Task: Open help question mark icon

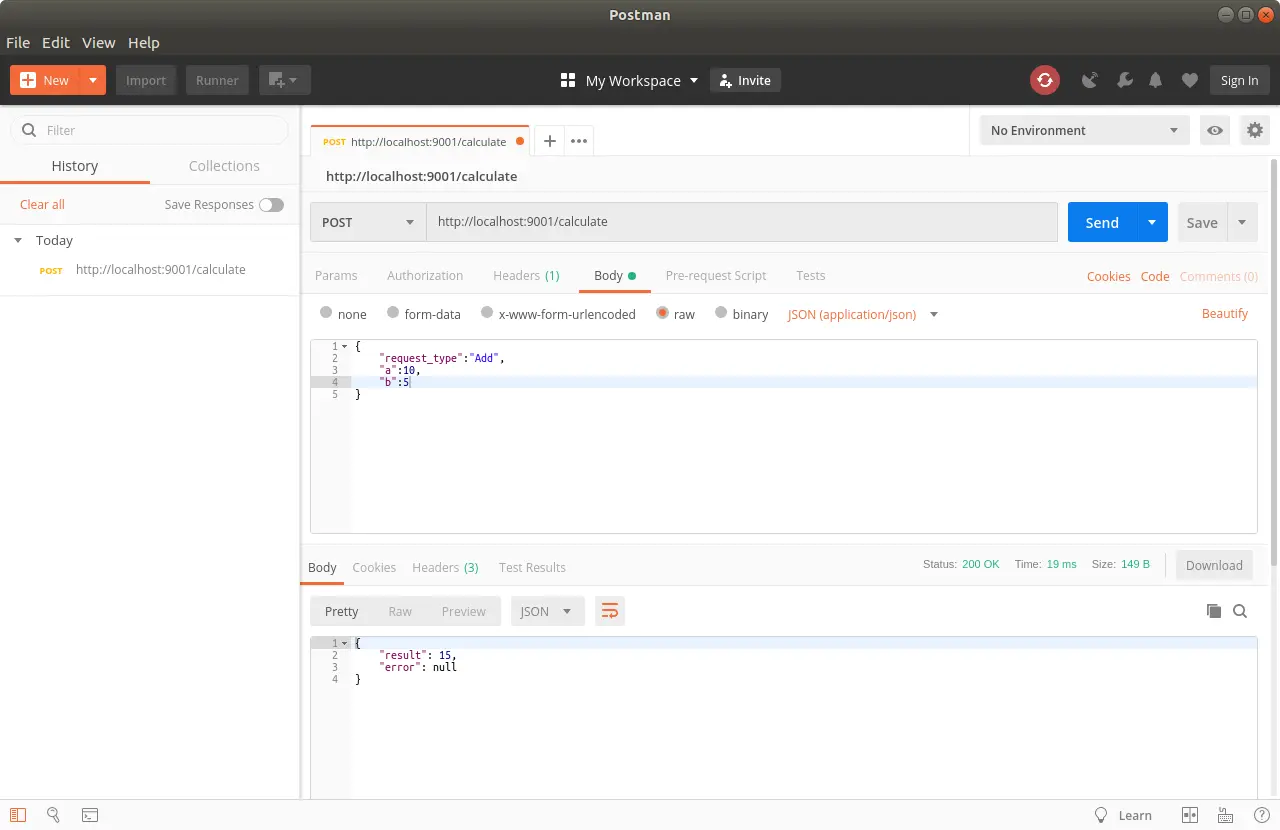Action: 1261,815
